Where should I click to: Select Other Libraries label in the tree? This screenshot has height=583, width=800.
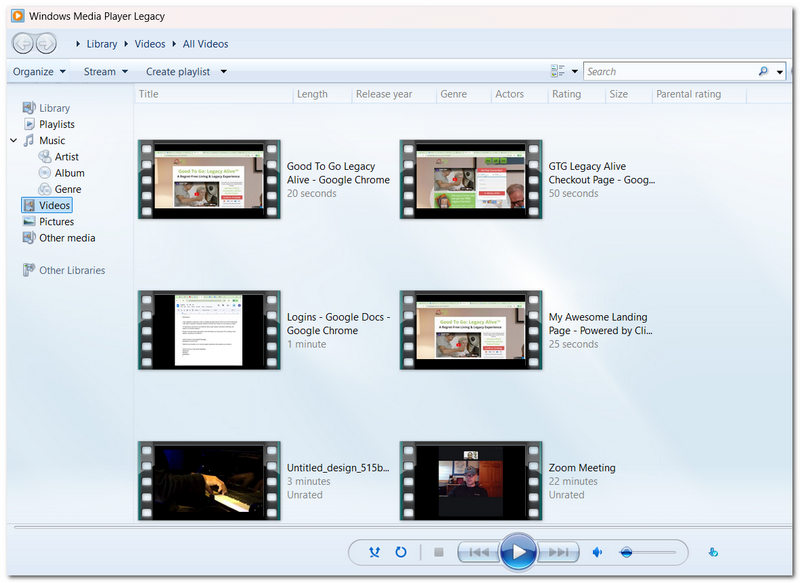pos(72,270)
